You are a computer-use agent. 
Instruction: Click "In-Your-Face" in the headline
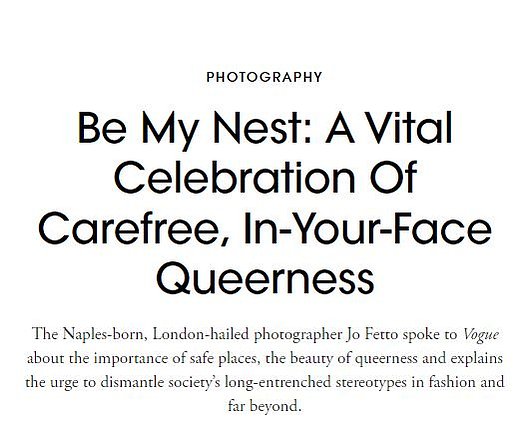367,227
